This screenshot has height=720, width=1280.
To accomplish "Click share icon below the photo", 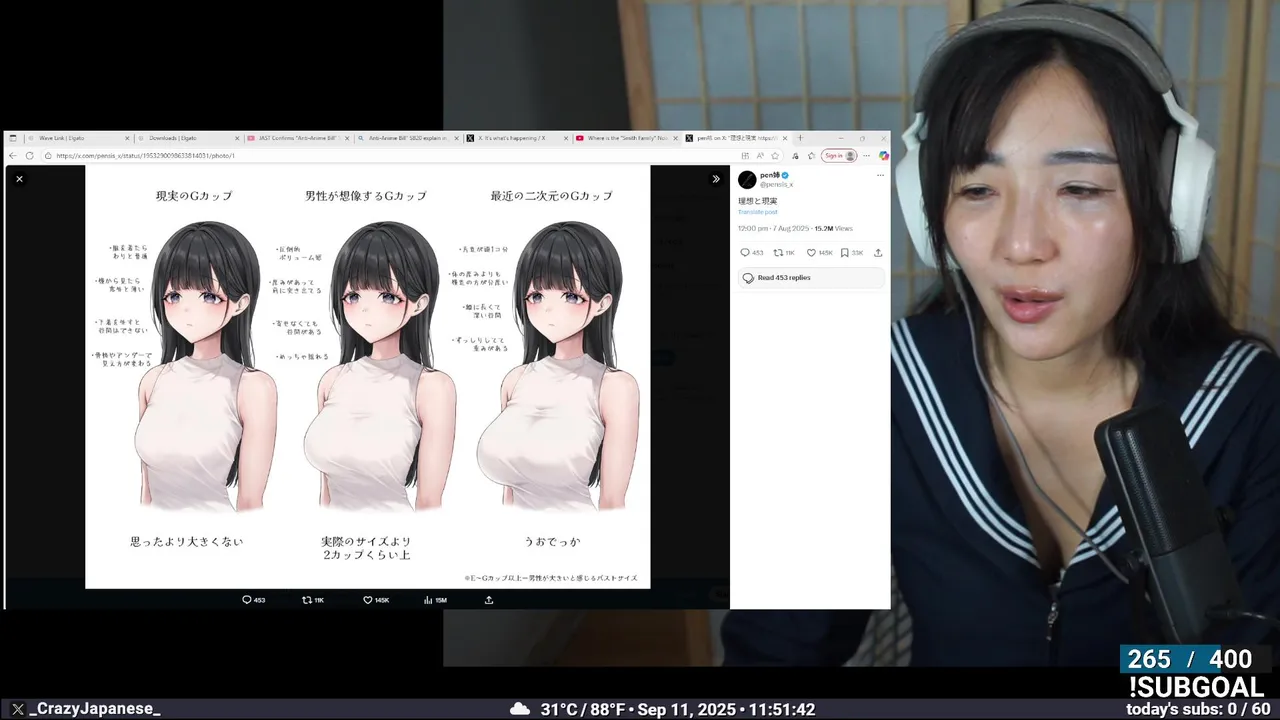I will coord(489,600).
